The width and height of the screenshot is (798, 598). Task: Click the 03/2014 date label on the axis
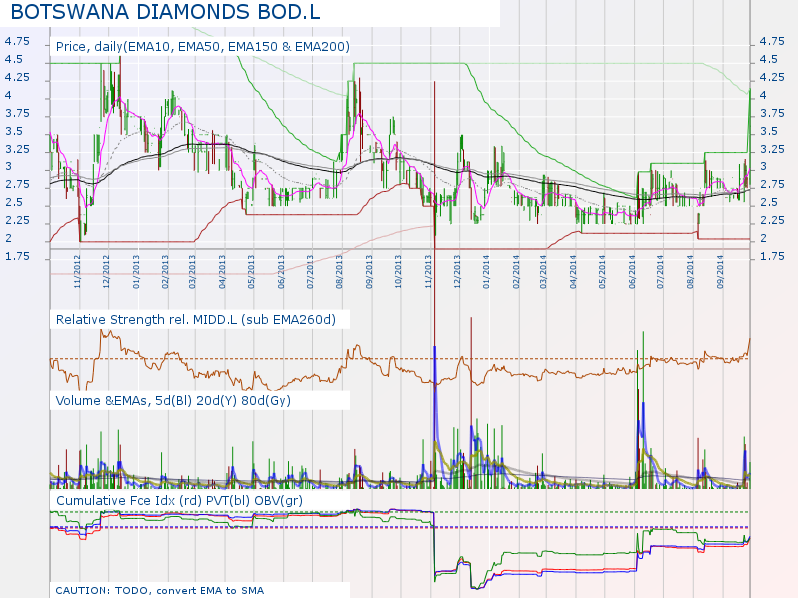coord(544,272)
